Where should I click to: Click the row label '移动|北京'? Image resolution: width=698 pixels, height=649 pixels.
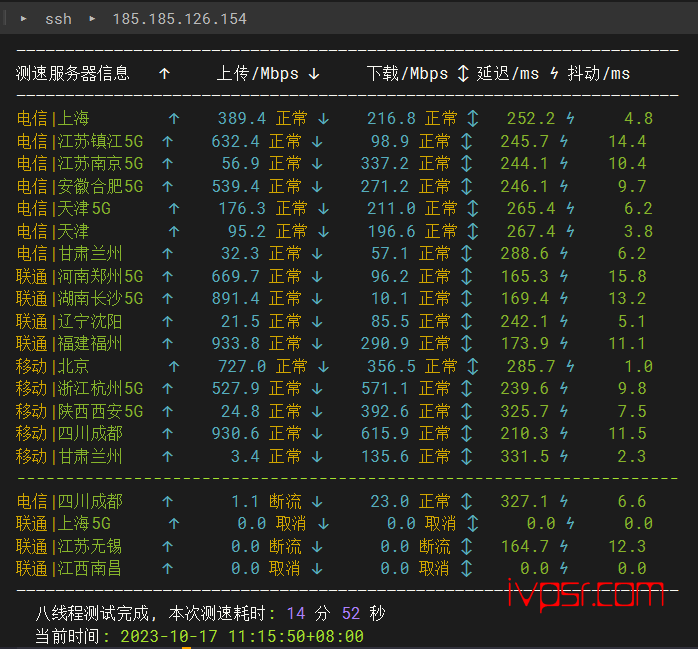(53, 366)
